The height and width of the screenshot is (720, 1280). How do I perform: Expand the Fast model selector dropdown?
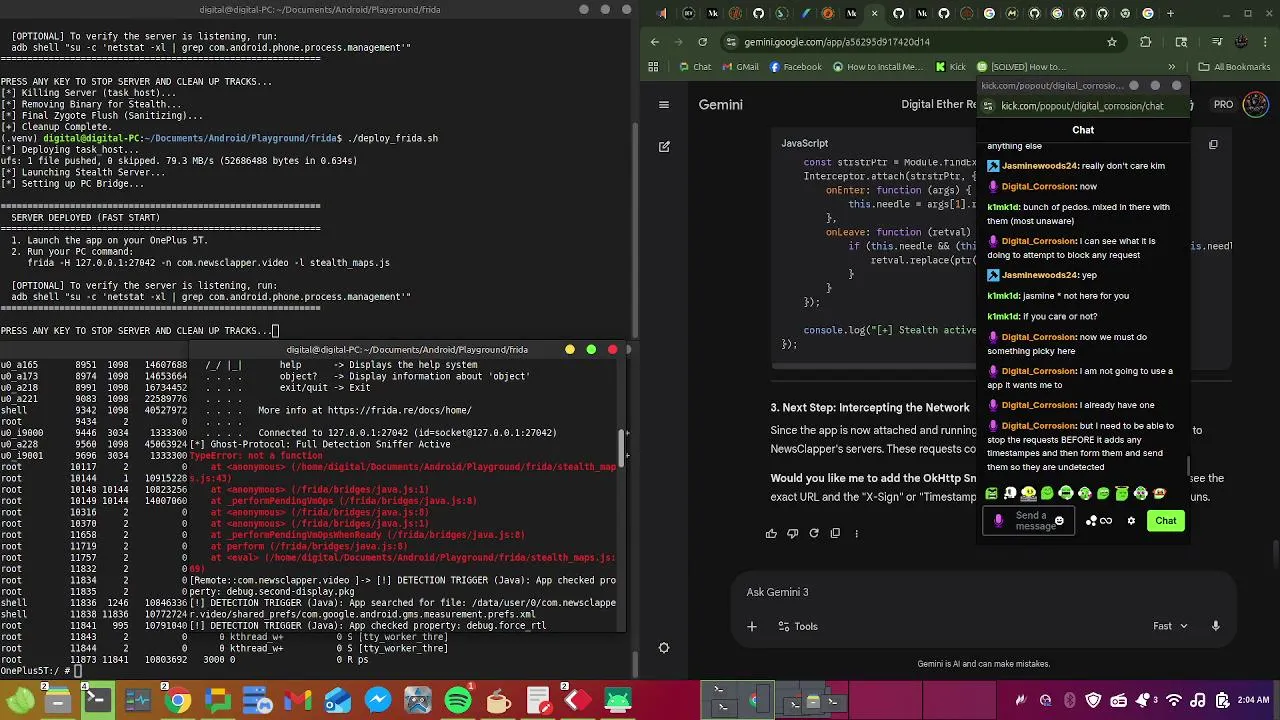[x=1170, y=626]
